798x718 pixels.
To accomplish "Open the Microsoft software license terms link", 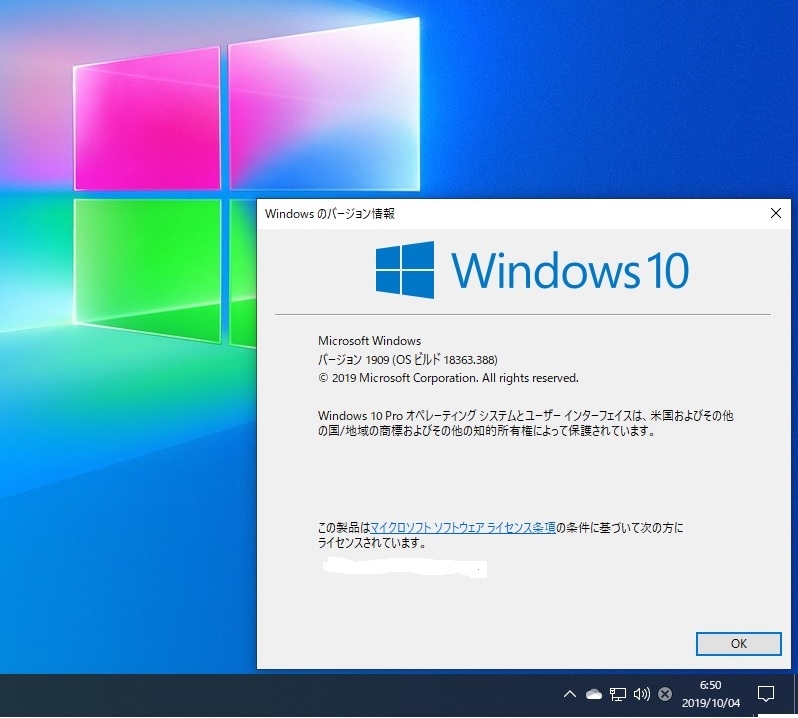I will point(463,528).
